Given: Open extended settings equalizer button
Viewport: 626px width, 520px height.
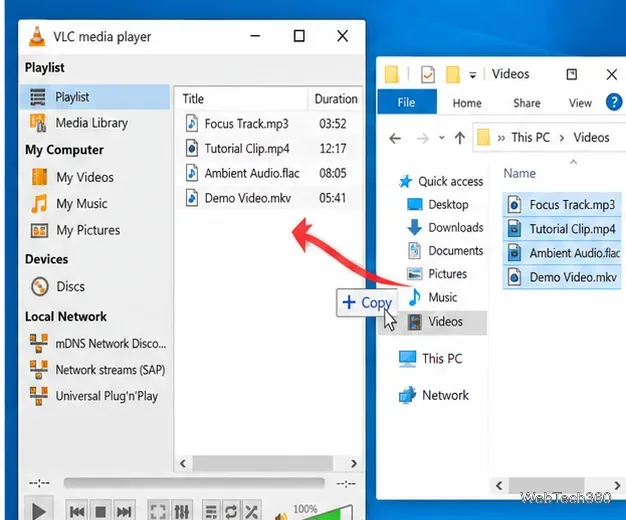Looking at the screenshot, I should point(182,511).
